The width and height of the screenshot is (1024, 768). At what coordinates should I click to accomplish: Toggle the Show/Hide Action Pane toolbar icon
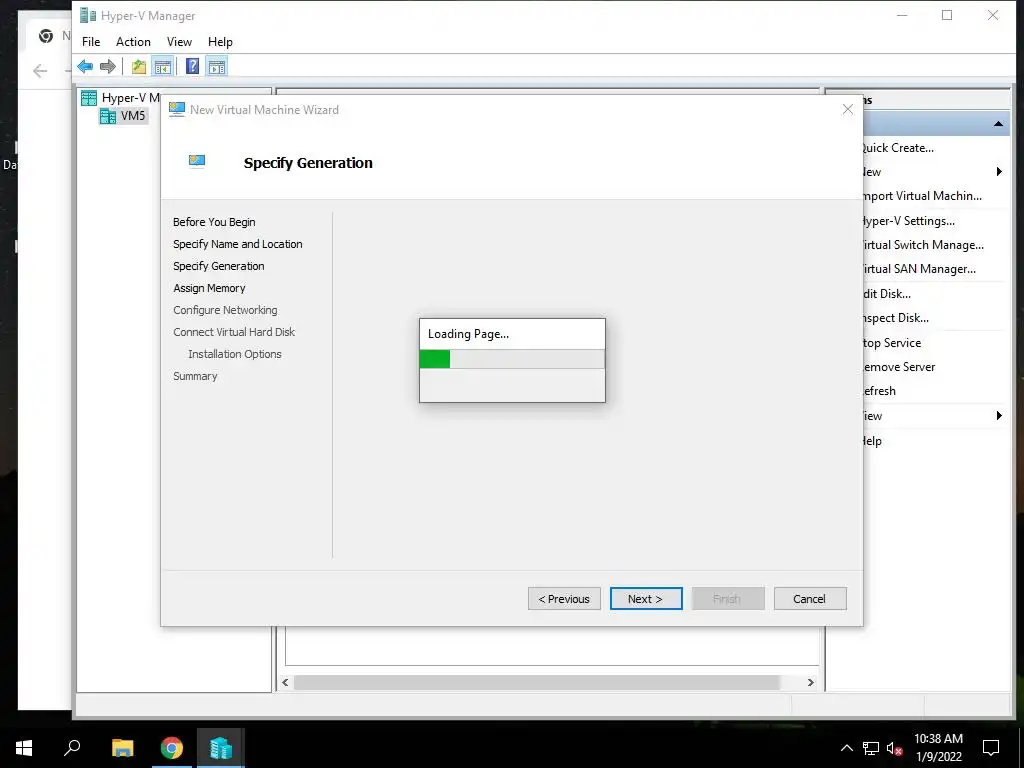pos(217,66)
